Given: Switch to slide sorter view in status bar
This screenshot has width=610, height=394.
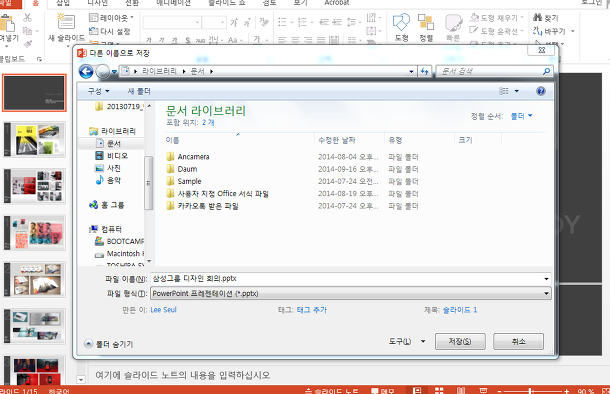Looking at the screenshot, I should point(439,390).
